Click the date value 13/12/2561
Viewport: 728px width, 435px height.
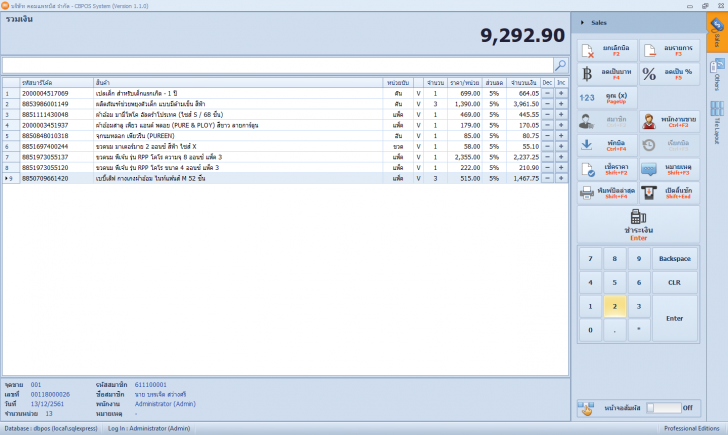47,404
